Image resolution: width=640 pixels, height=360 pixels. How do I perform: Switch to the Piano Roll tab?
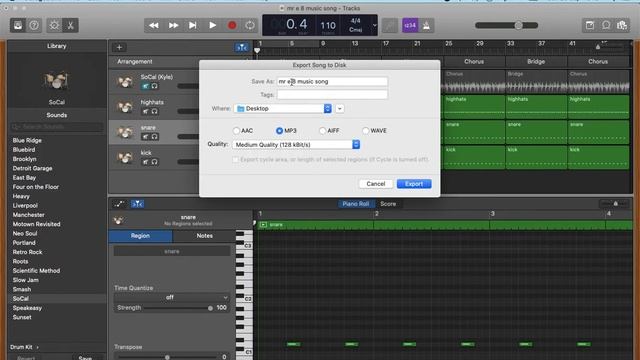(x=356, y=204)
